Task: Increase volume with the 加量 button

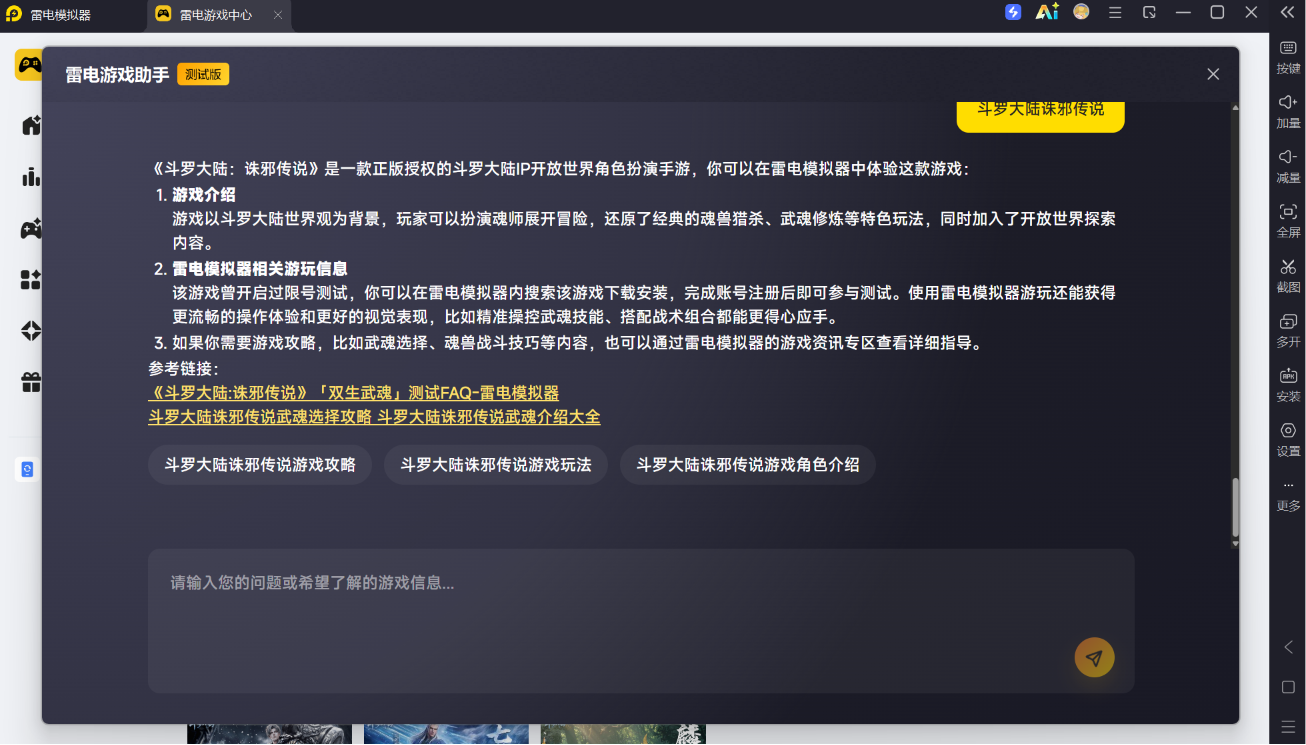Action: (1288, 111)
